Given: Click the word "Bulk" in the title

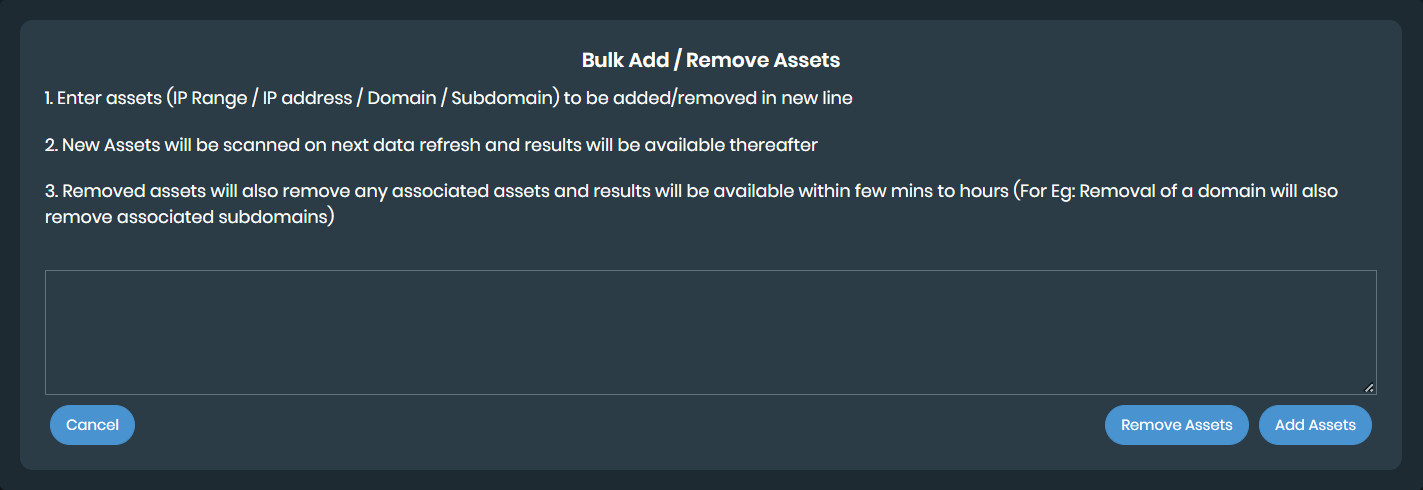Looking at the screenshot, I should pyautogui.click(x=603, y=60).
